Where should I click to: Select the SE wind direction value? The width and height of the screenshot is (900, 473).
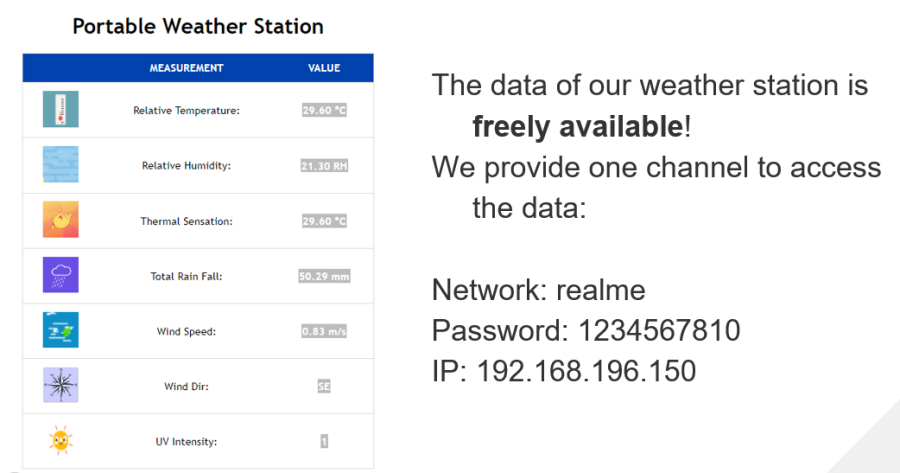(324, 386)
